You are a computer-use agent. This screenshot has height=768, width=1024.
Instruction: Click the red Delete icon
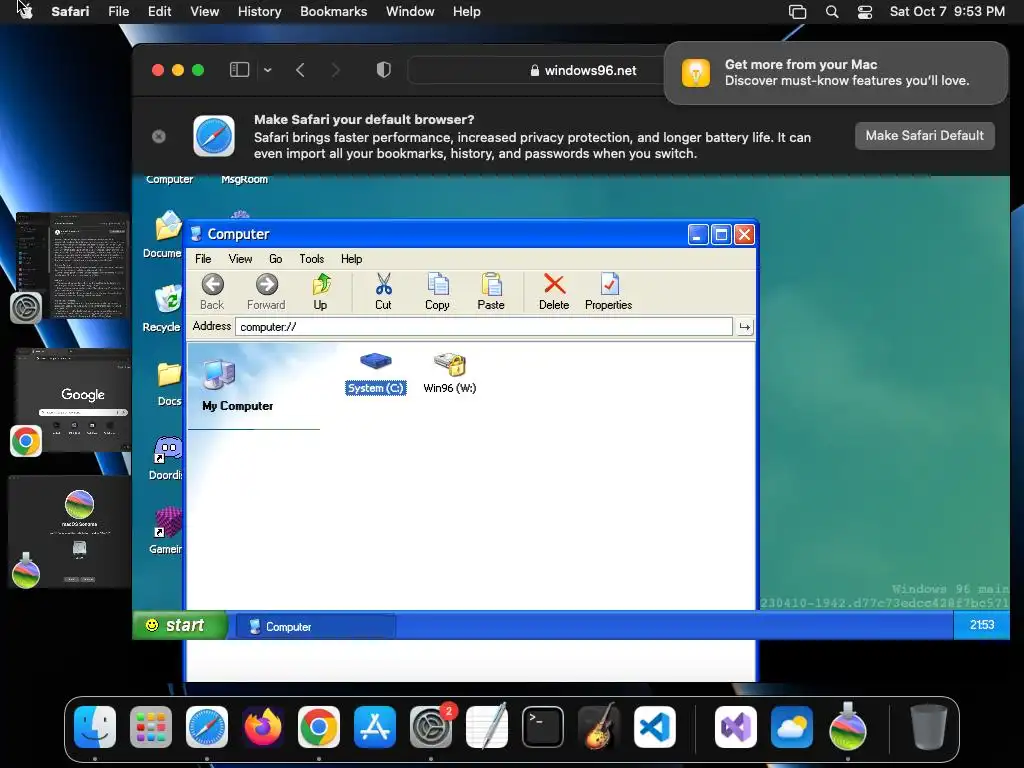(x=554, y=291)
